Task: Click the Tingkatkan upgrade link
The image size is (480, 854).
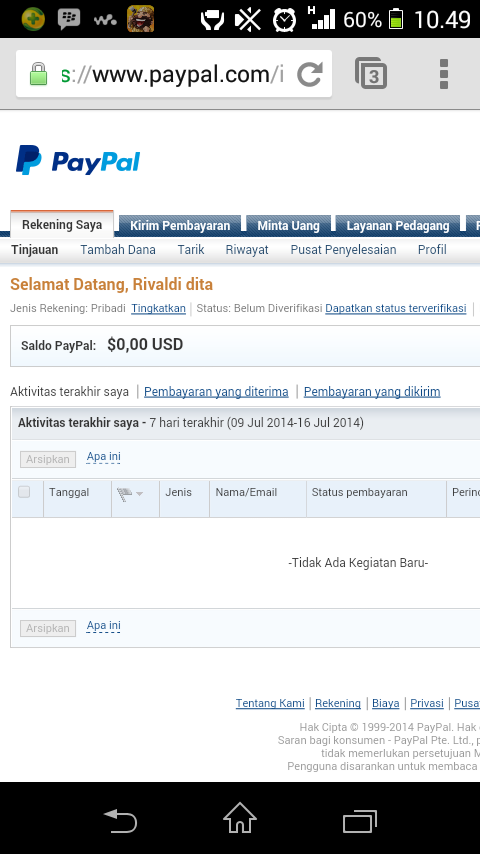Action: click(158, 308)
